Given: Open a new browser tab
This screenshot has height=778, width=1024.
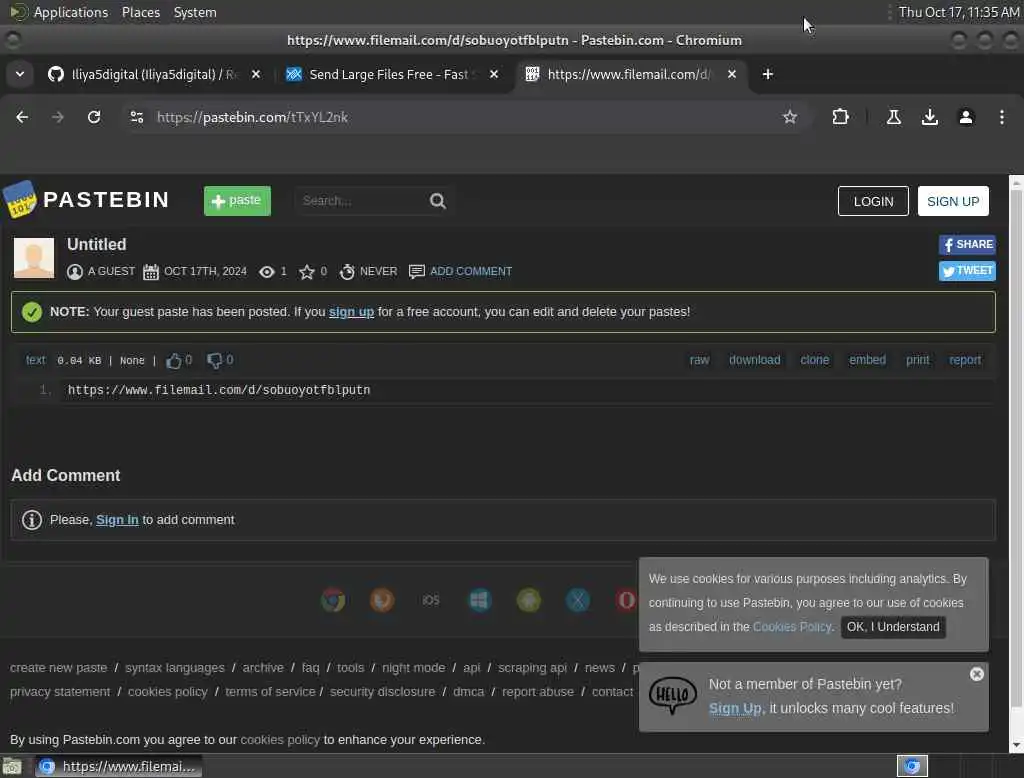Looking at the screenshot, I should click(x=767, y=74).
